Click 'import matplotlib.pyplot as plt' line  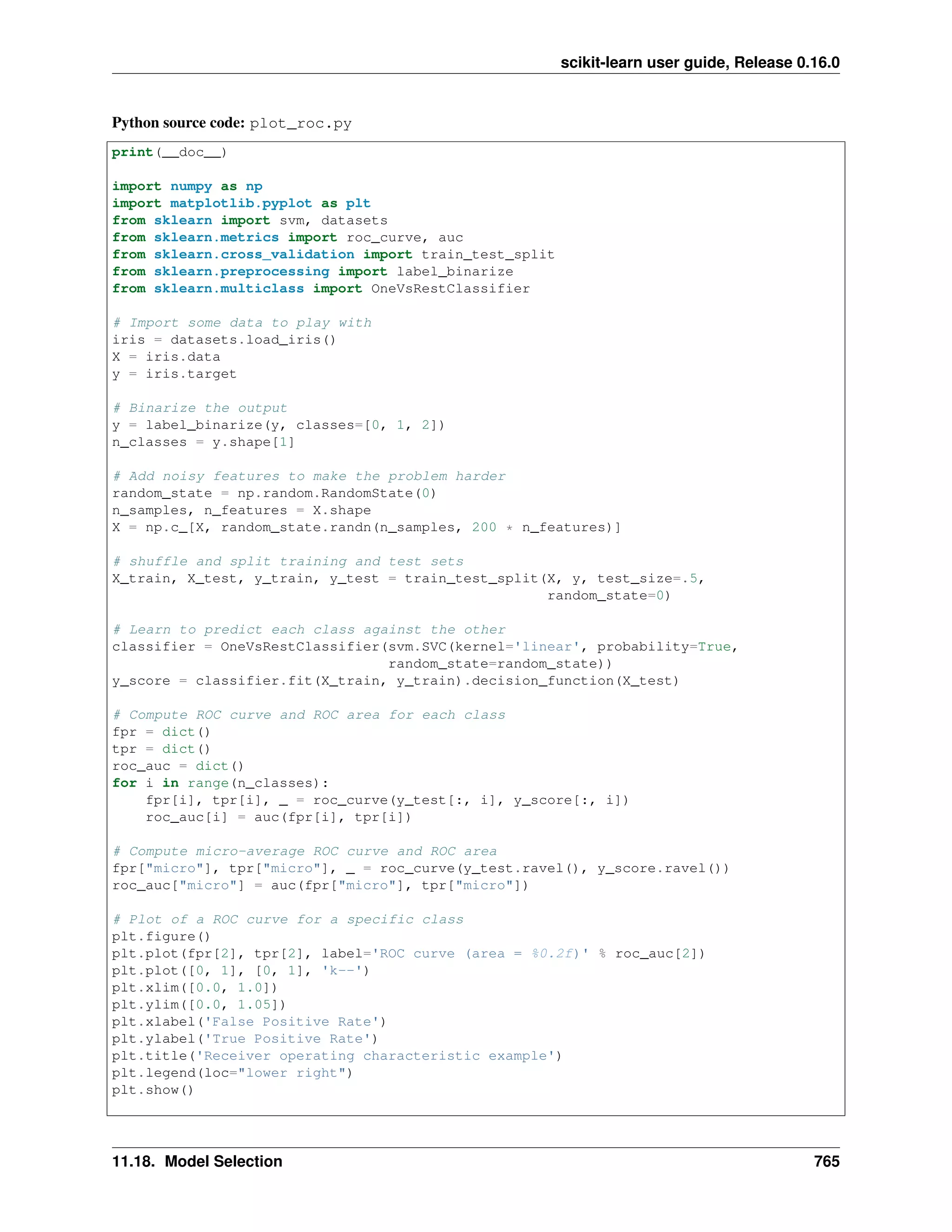click(241, 203)
